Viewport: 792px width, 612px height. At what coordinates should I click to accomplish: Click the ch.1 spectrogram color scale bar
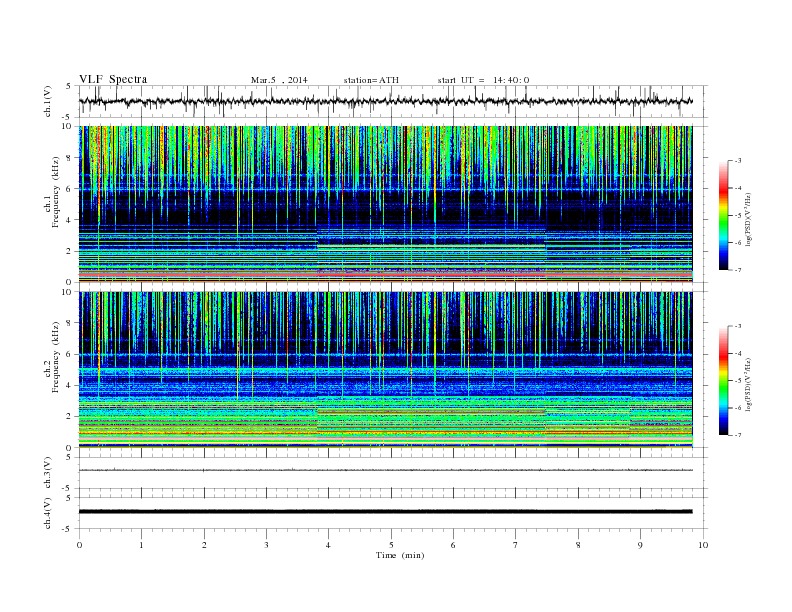(x=723, y=215)
